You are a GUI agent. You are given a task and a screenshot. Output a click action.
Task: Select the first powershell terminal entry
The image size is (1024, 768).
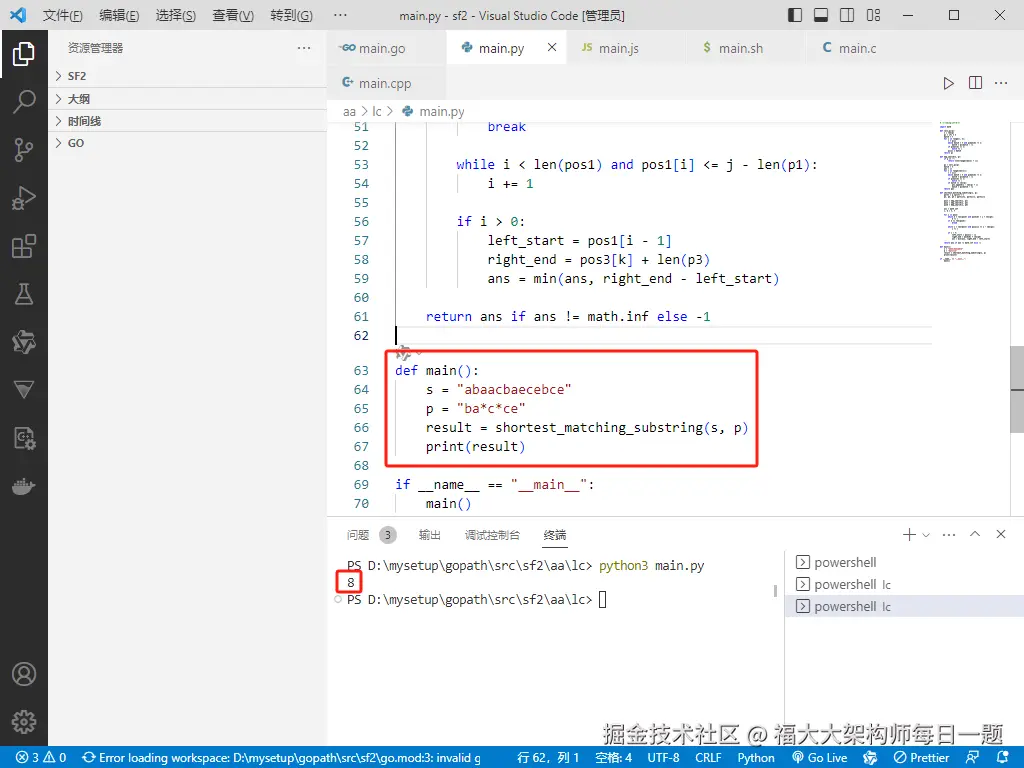tap(904, 562)
